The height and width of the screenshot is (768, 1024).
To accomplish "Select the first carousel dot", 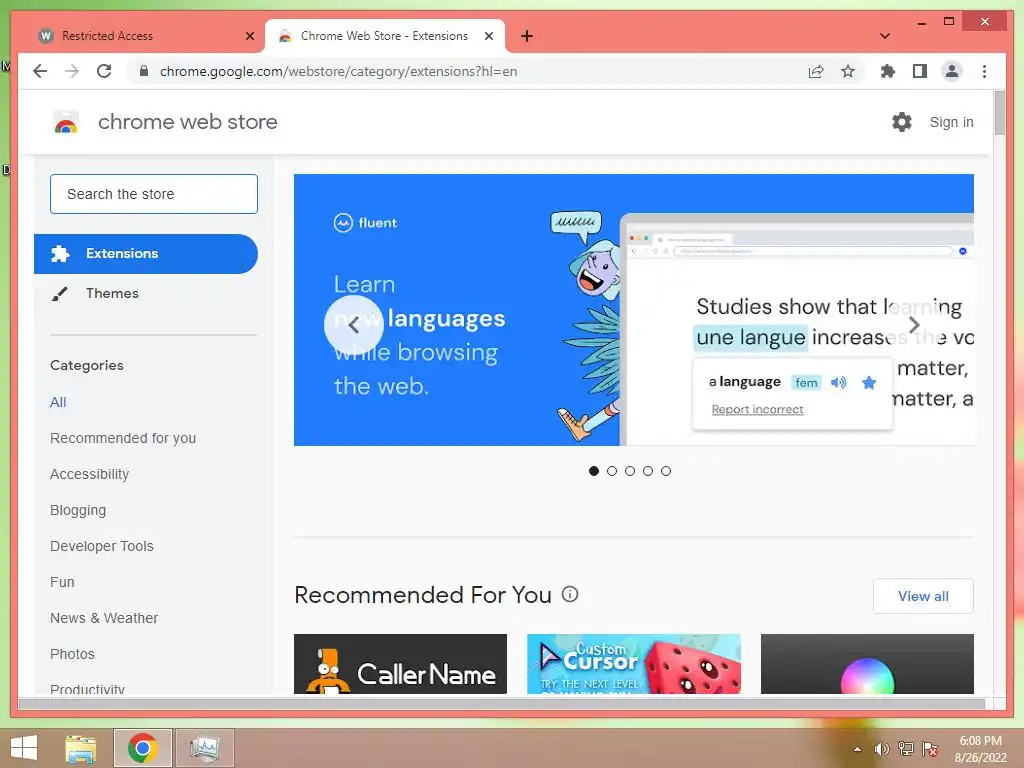I will (594, 471).
